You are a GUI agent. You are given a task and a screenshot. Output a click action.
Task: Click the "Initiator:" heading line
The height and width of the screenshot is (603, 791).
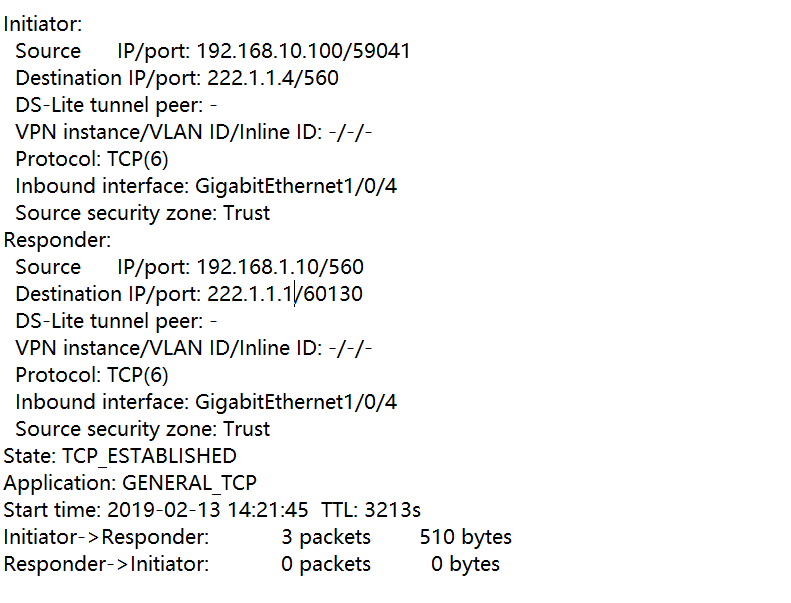(43, 24)
